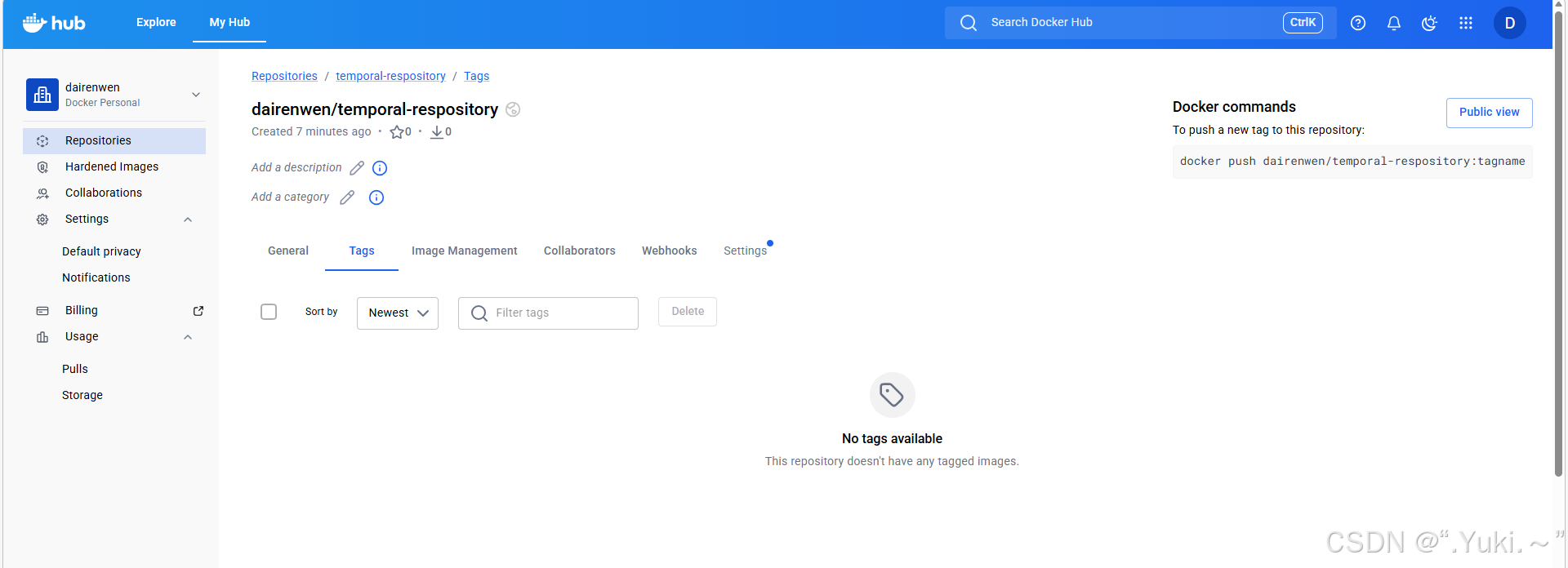The image size is (1568, 568).
Task: Open the General tab
Action: pyautogui.click(x=288, y=251)
